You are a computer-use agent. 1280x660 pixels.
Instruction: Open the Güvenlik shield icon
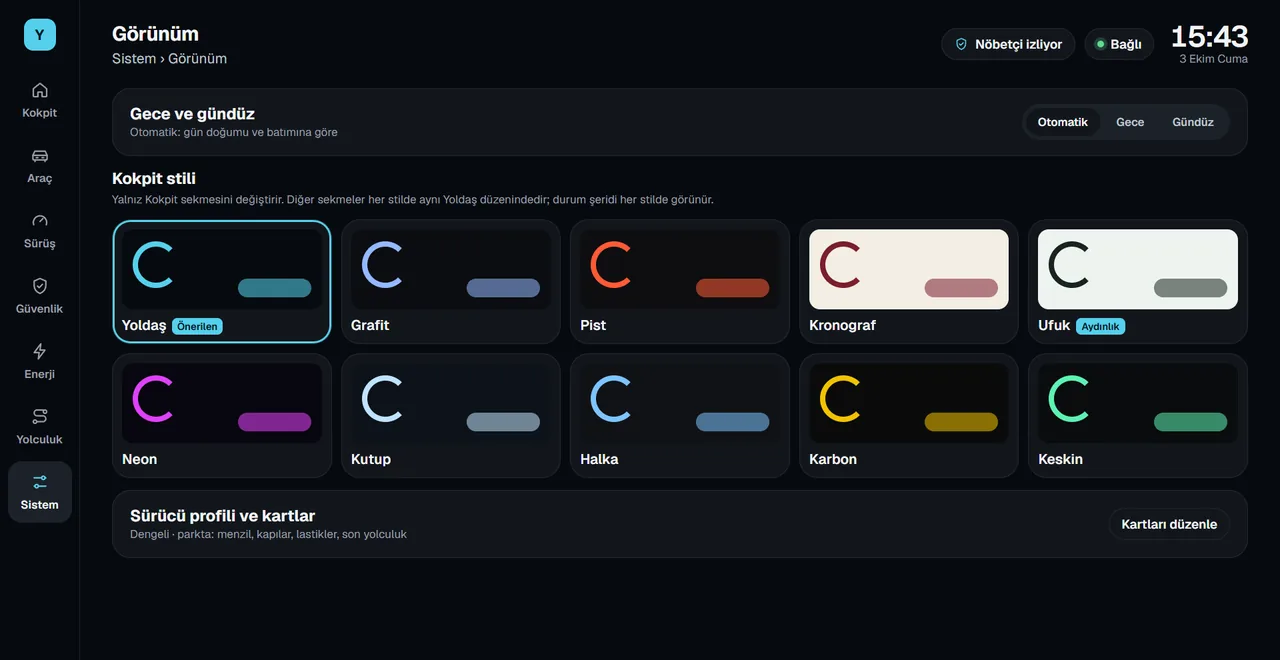pos(40,286)
